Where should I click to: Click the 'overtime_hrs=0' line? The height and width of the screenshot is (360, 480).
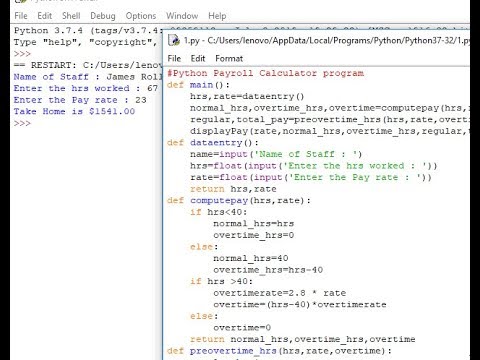tap(253, 235)
